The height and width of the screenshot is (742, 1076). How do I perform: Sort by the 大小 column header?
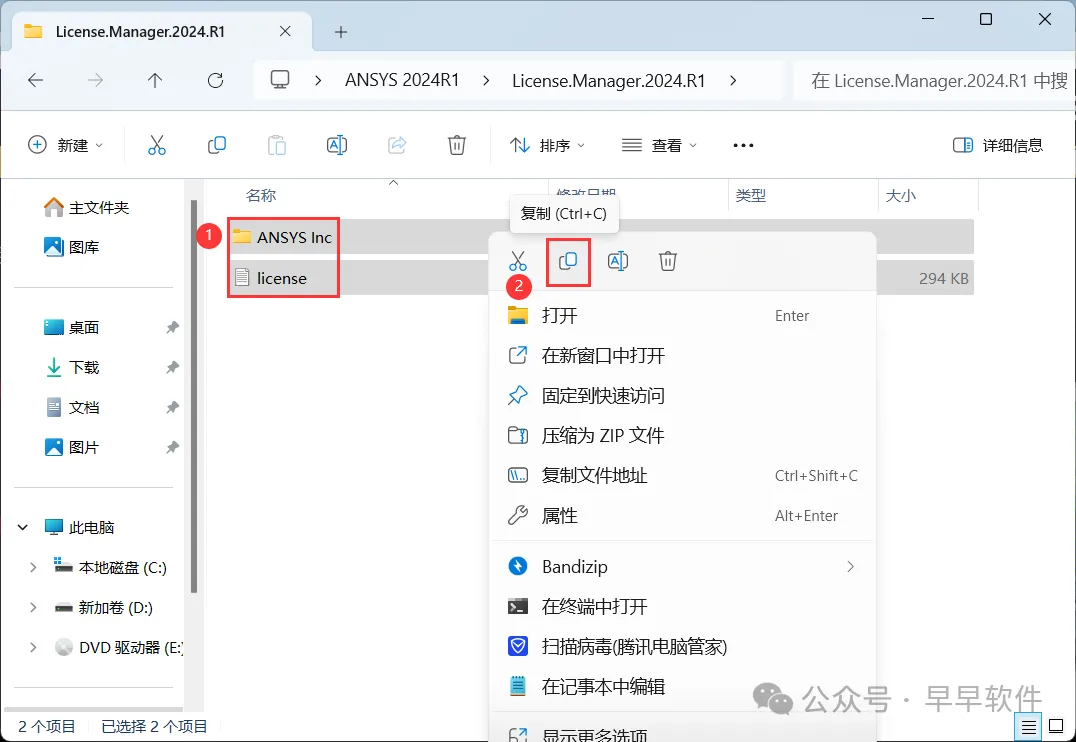900,196
